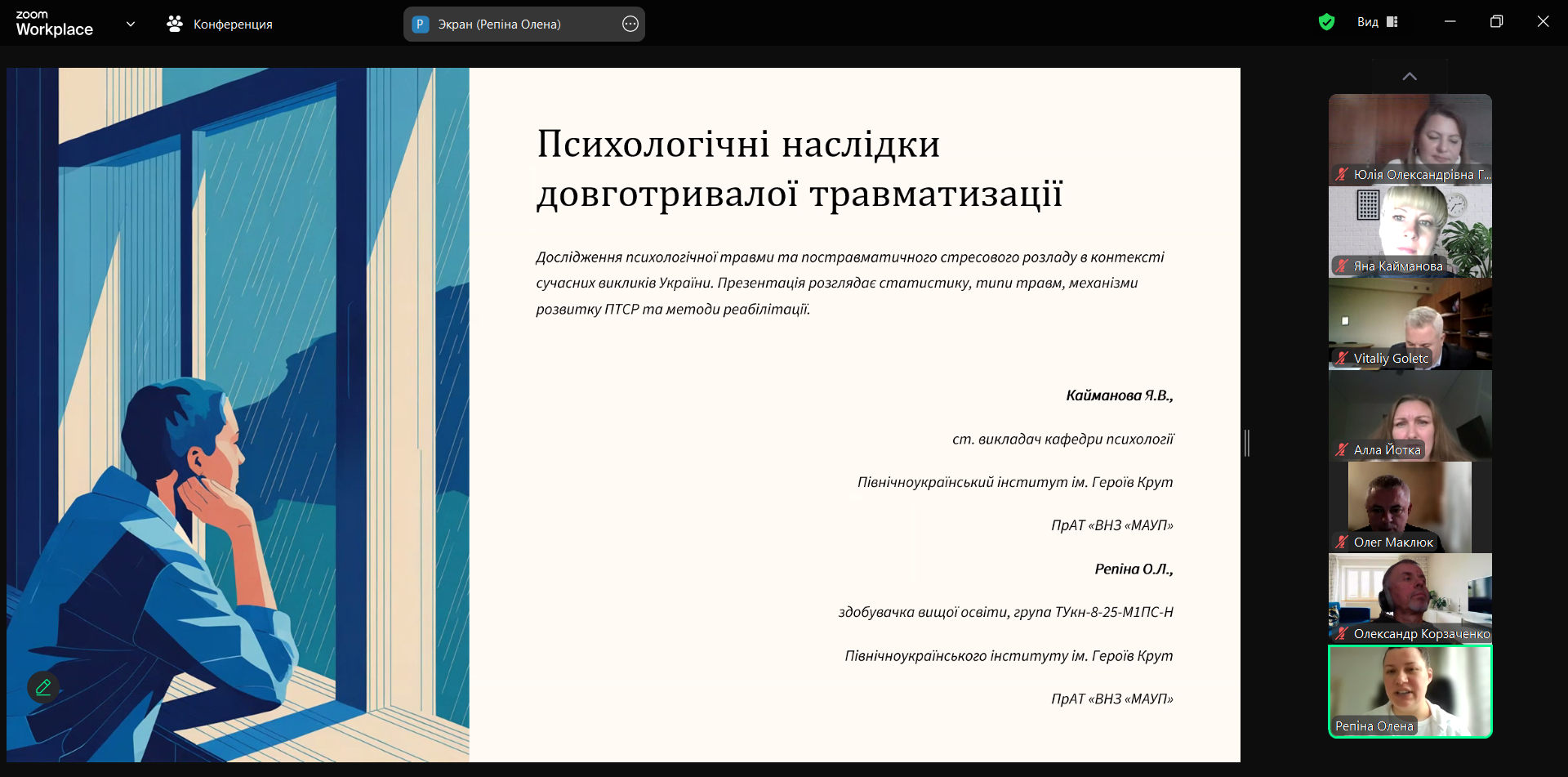Click the Вид layout grid icon
Screen dimensions: 1568x777
coord(1392,22)
